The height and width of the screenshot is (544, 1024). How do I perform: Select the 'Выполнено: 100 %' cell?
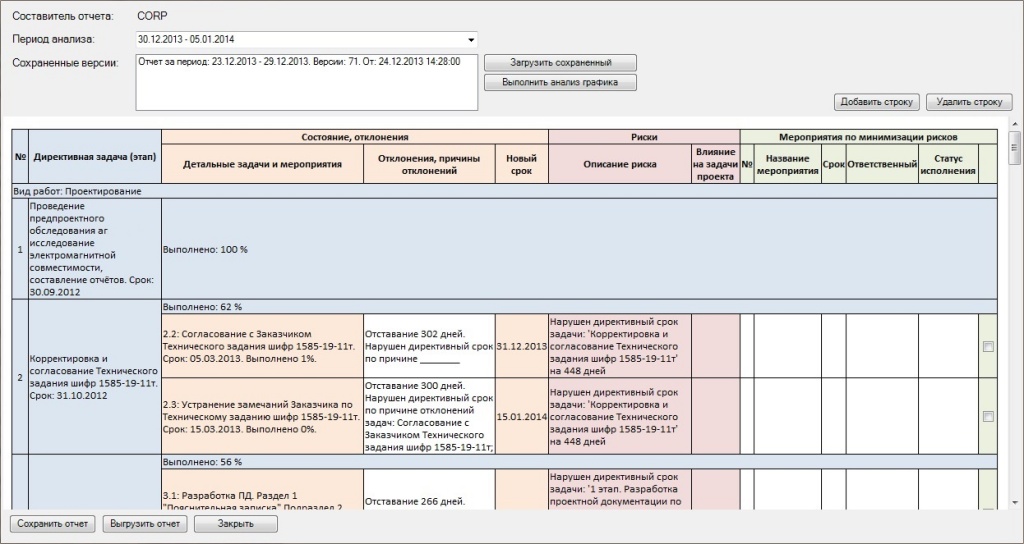pos(579,249)
